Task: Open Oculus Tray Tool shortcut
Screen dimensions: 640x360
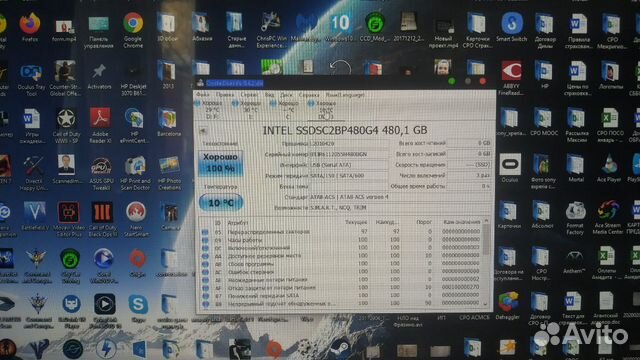Action: pos(31,78)
